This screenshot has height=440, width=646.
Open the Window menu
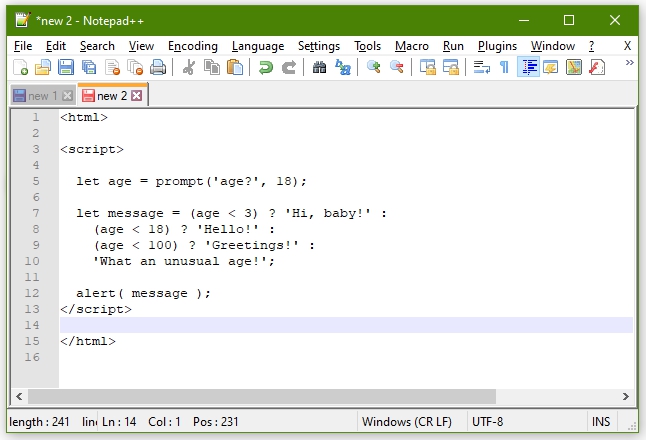pos(552,46)
